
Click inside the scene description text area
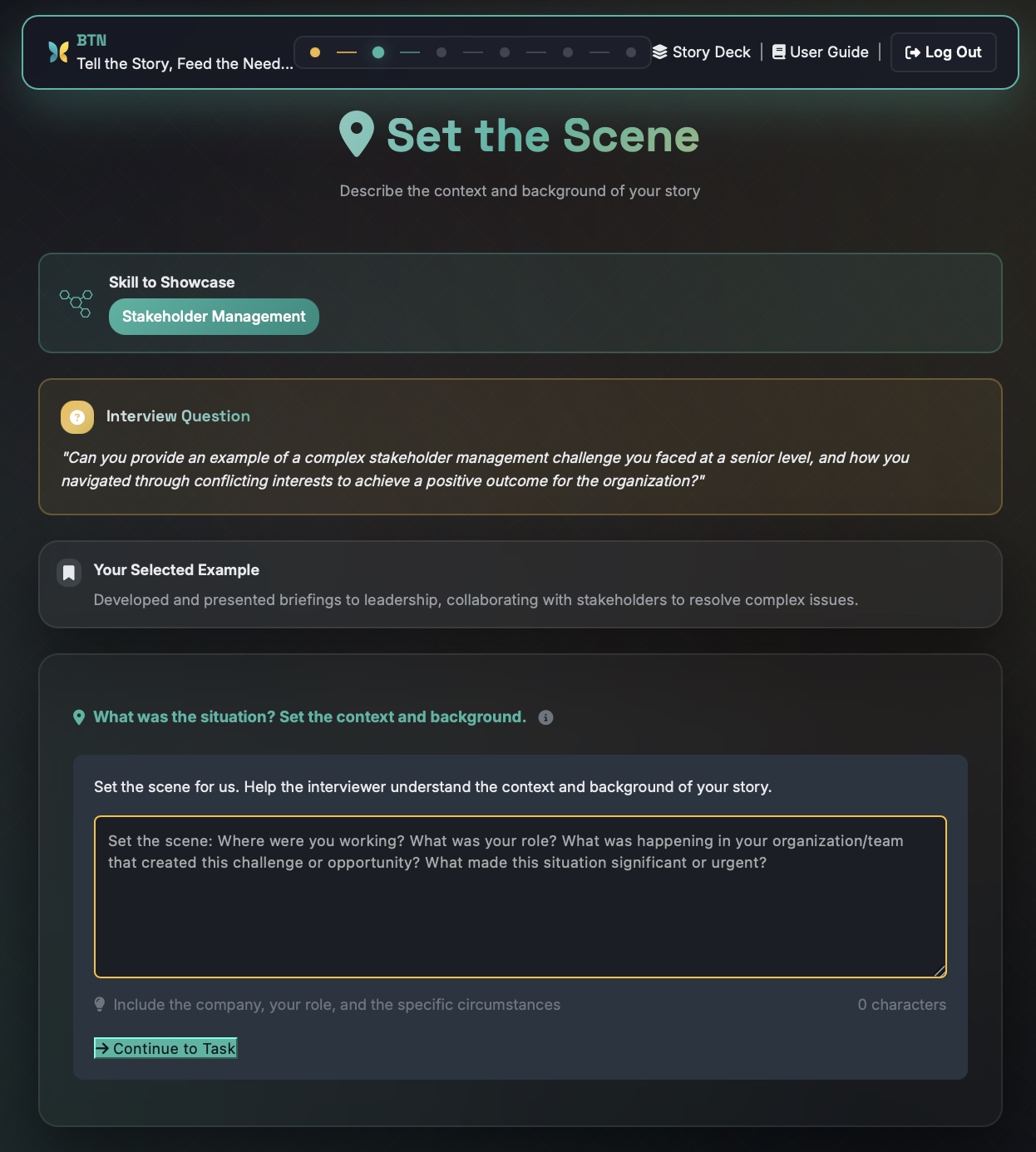tap(520, 896)
